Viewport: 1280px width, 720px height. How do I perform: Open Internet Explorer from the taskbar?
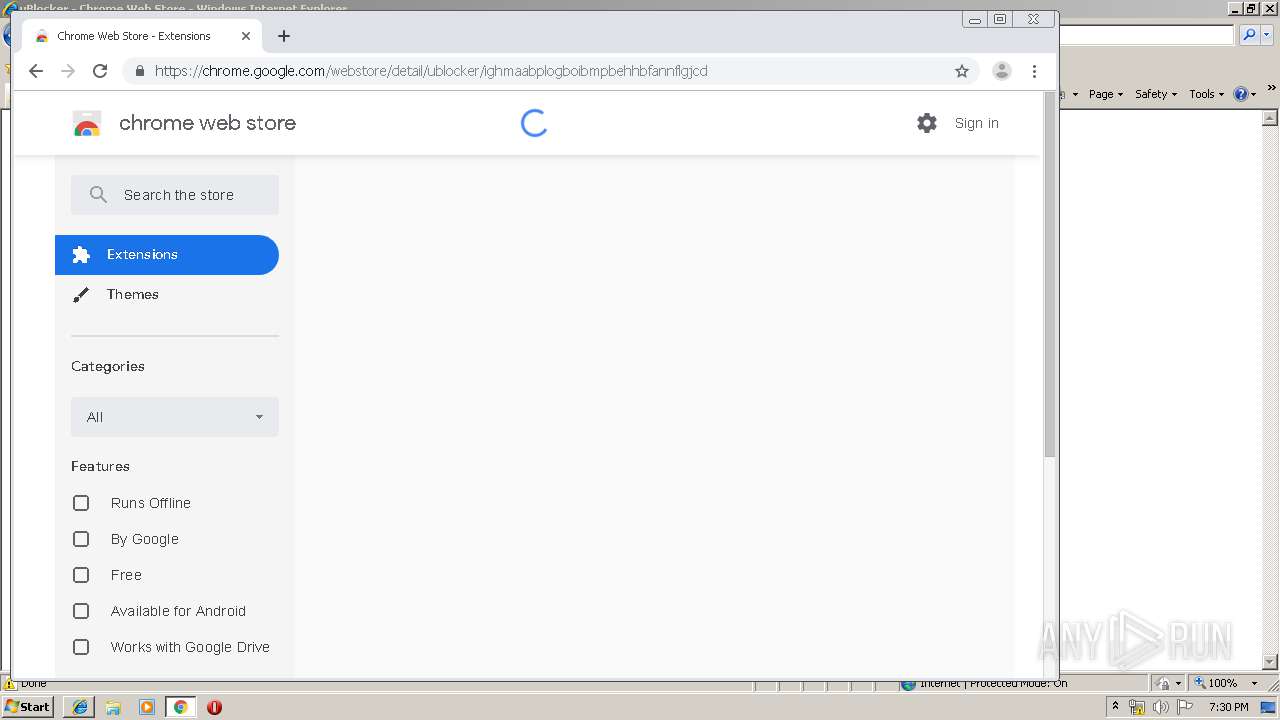(x=79, y=707)
